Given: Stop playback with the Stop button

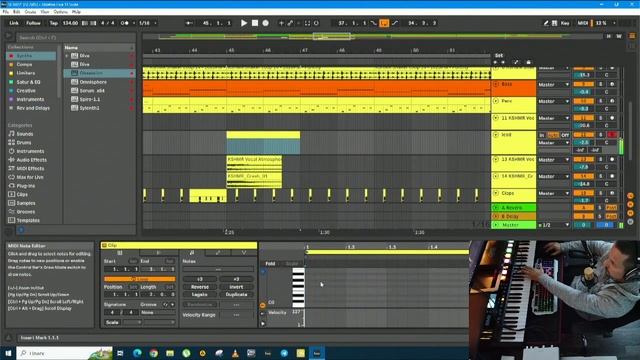Looking at the screenshot, I should 255,23.
